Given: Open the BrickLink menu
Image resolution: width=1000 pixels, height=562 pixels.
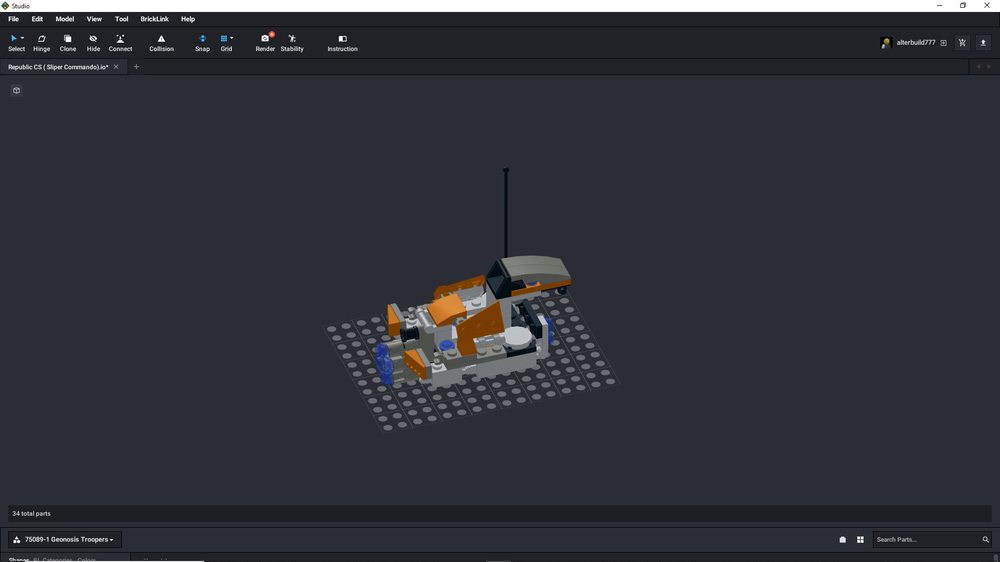Looking at the screenshot, I should [x=154, y=19].
